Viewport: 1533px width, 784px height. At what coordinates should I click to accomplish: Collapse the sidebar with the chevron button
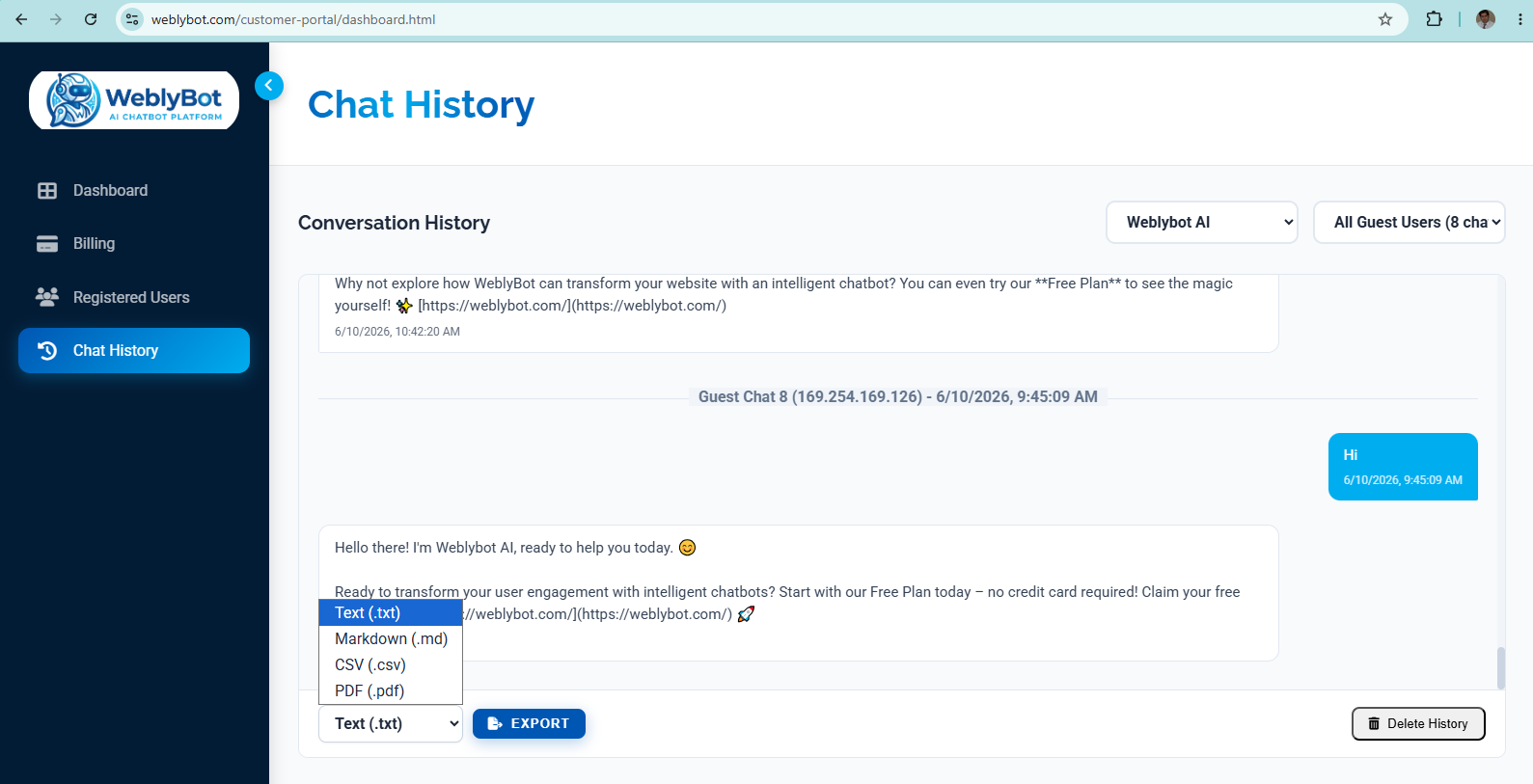(269, 86)
